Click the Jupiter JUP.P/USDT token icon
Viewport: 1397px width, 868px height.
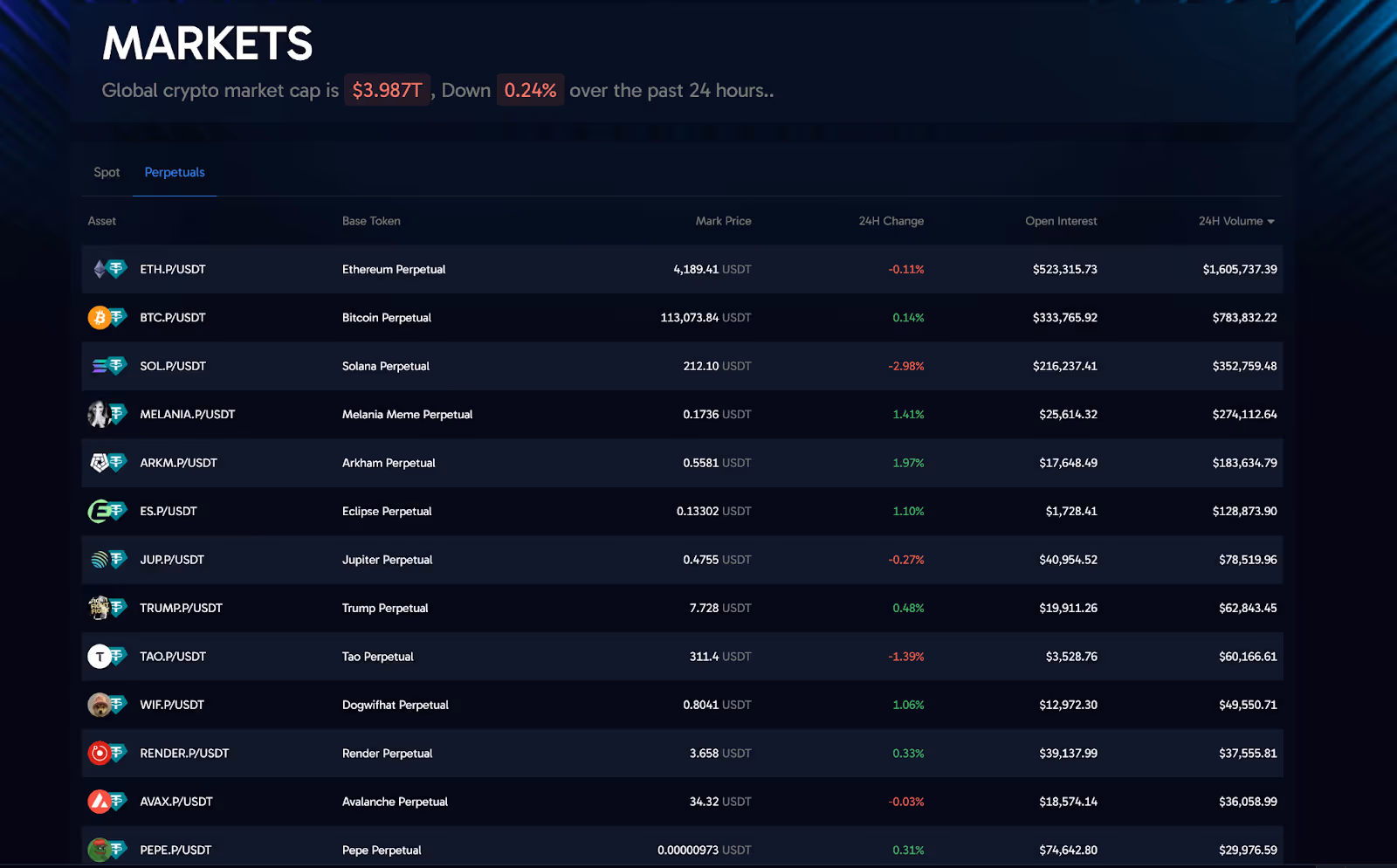pyautogui.click(x=109, y=560)
